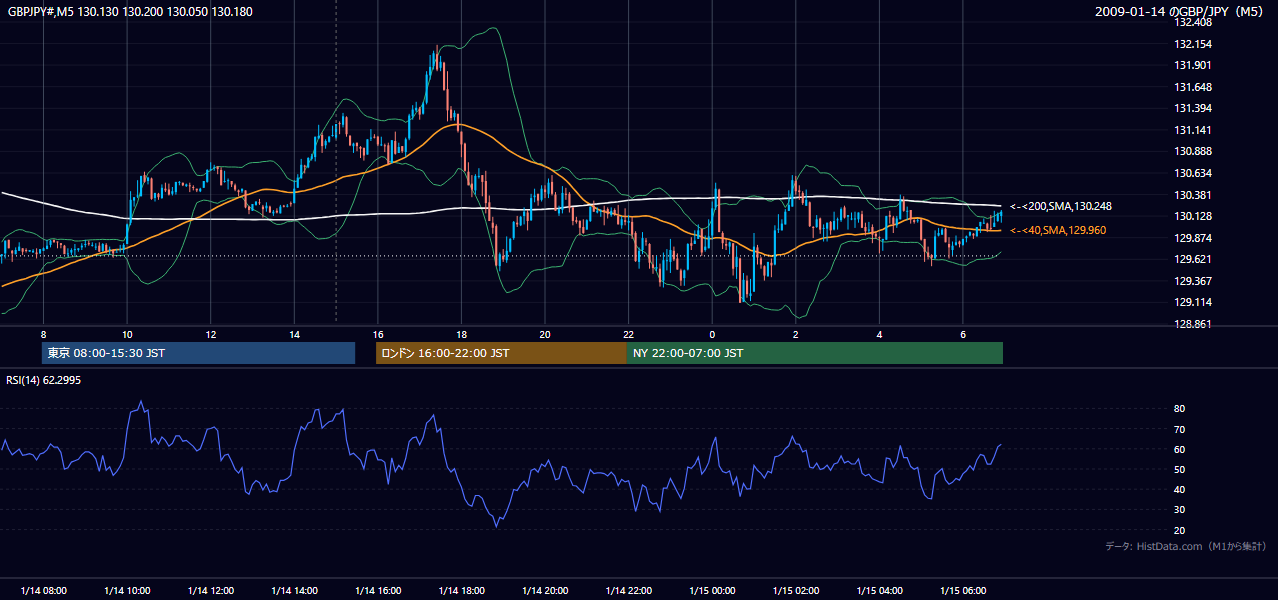The image size is (1278, 600).
Task: Click price axis value 132.408
Action: pos(1195,22)
